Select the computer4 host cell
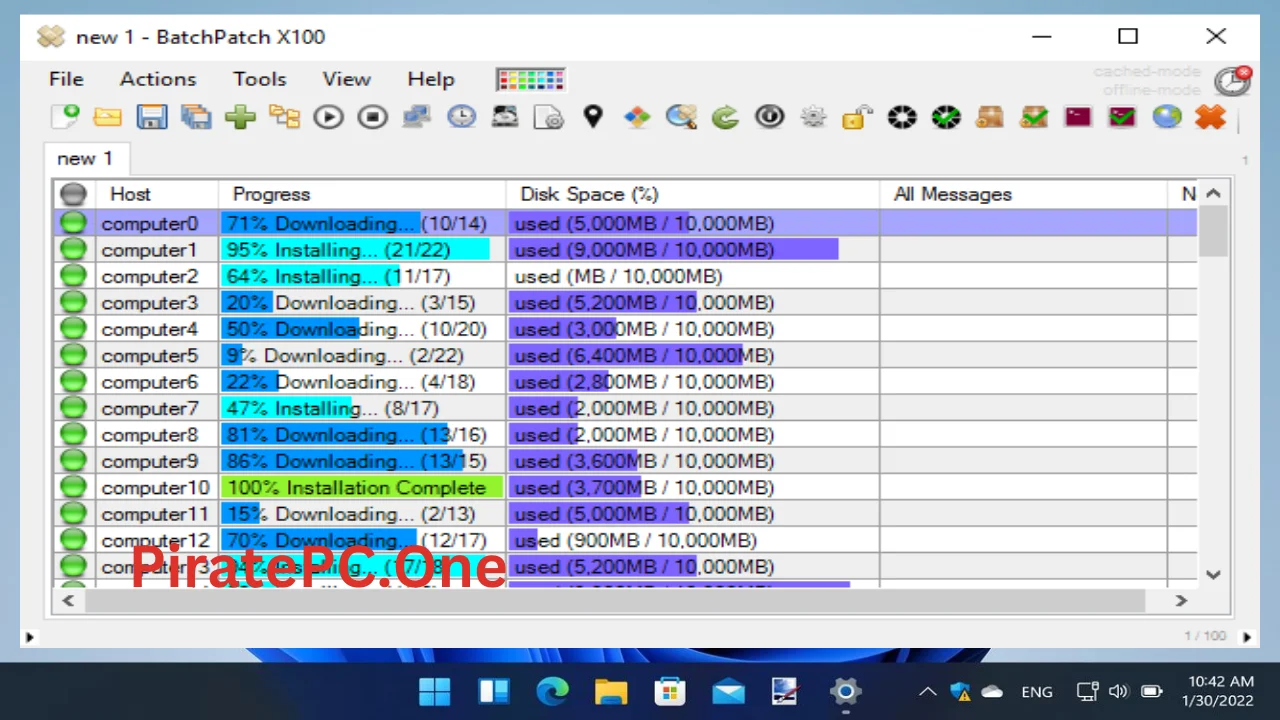The image size is (1280, 720). coord(156,329)
